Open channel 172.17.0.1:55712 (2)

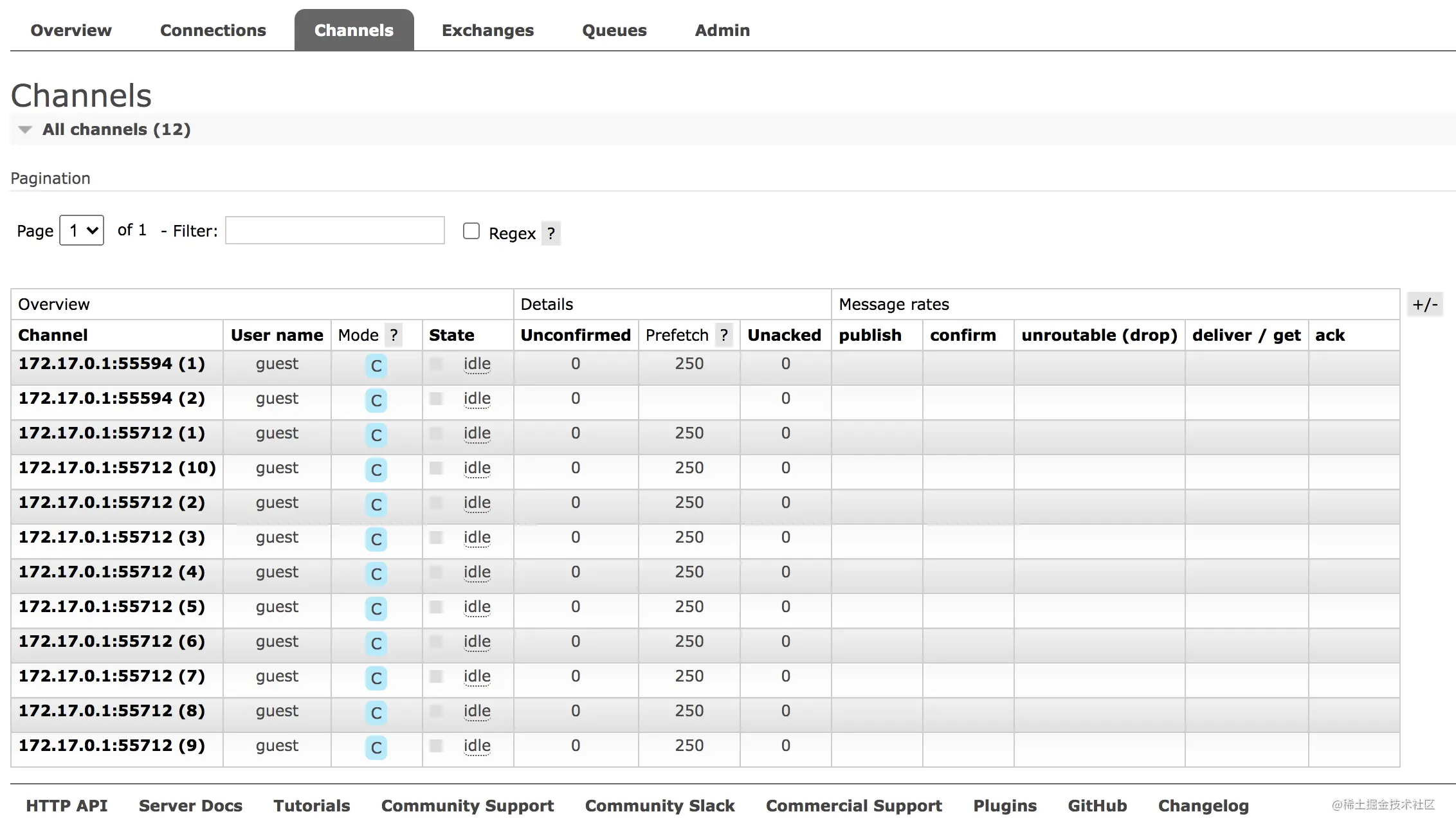(x=112, y=502)
